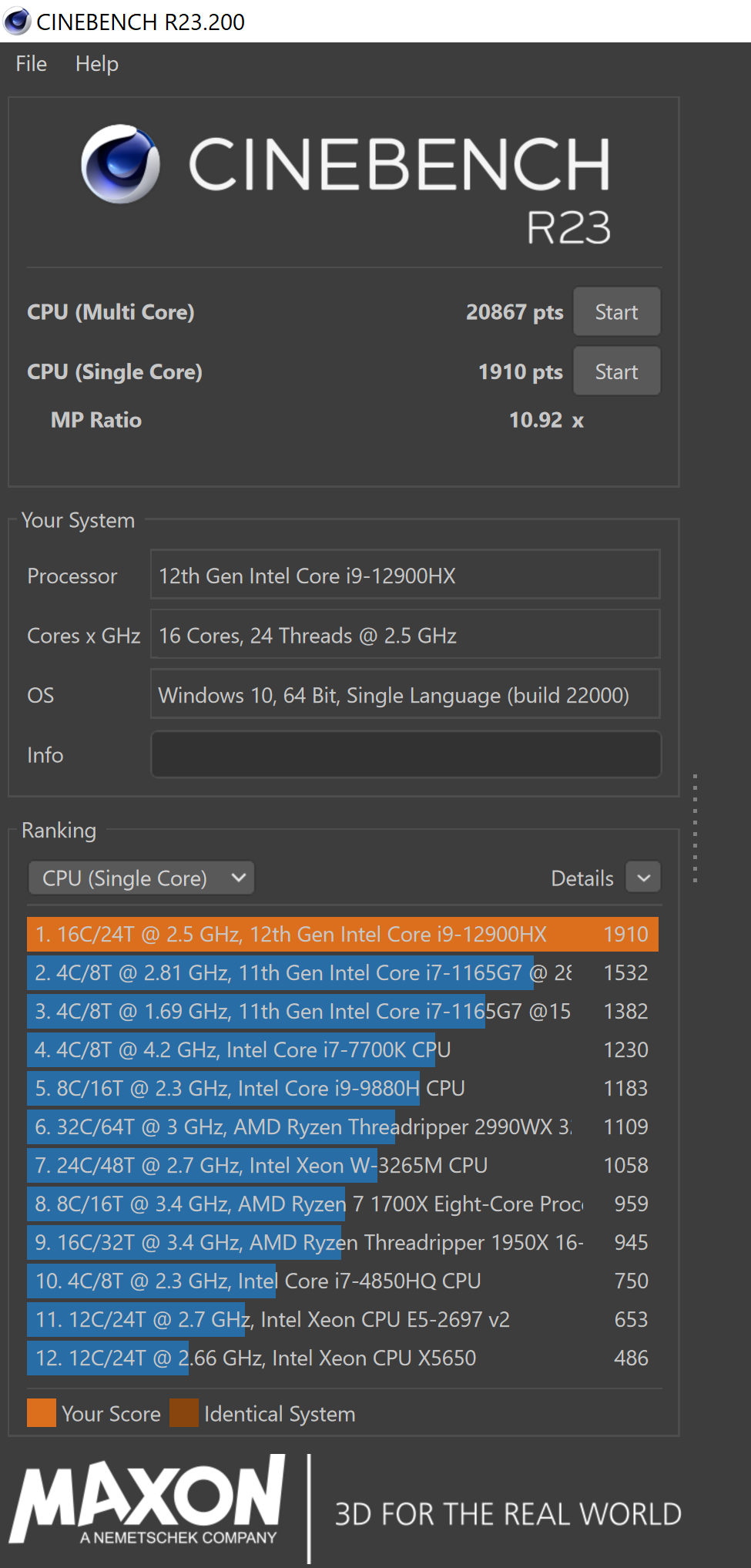Image resolution: width=751 pixels, height=1568 pixels.
Task: Click the MP Ratio label
Action: point(96,420)
